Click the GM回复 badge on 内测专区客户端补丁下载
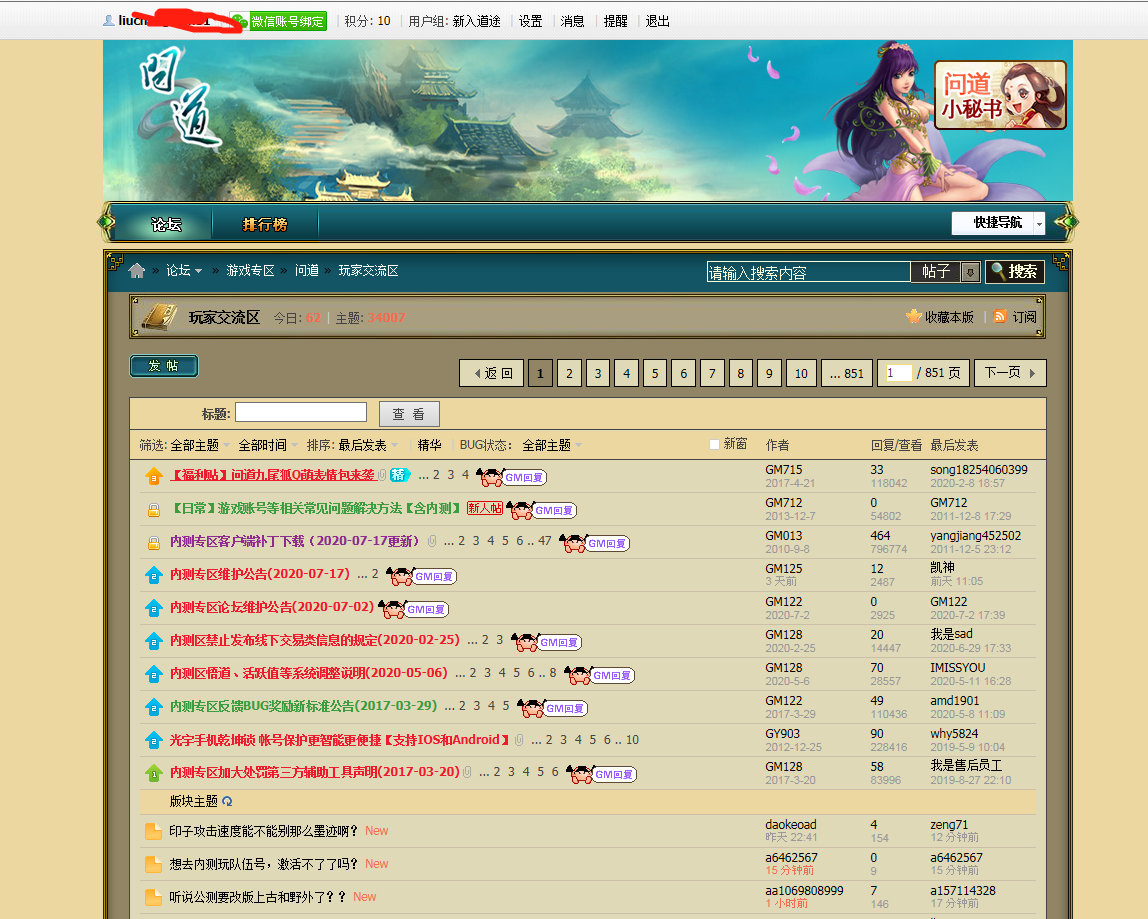The height and width of the screenshot is (919, 1148). pos(594,543)
